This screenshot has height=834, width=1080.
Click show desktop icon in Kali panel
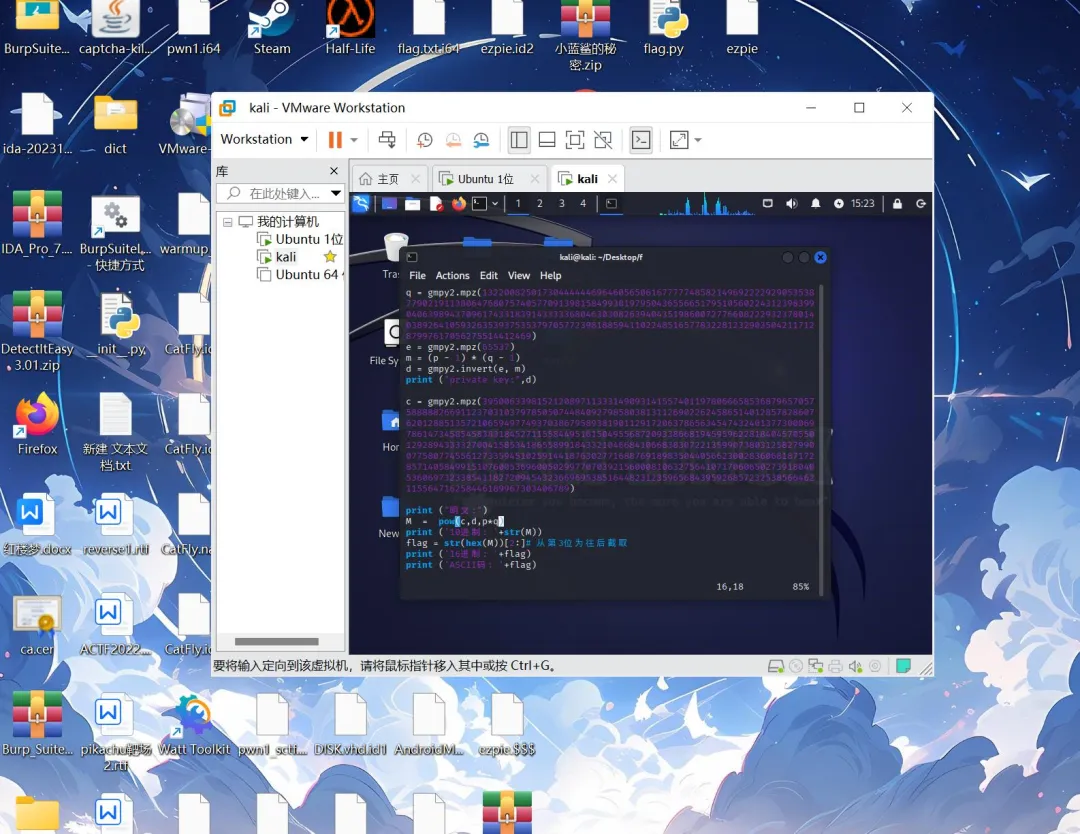(389, 203)
